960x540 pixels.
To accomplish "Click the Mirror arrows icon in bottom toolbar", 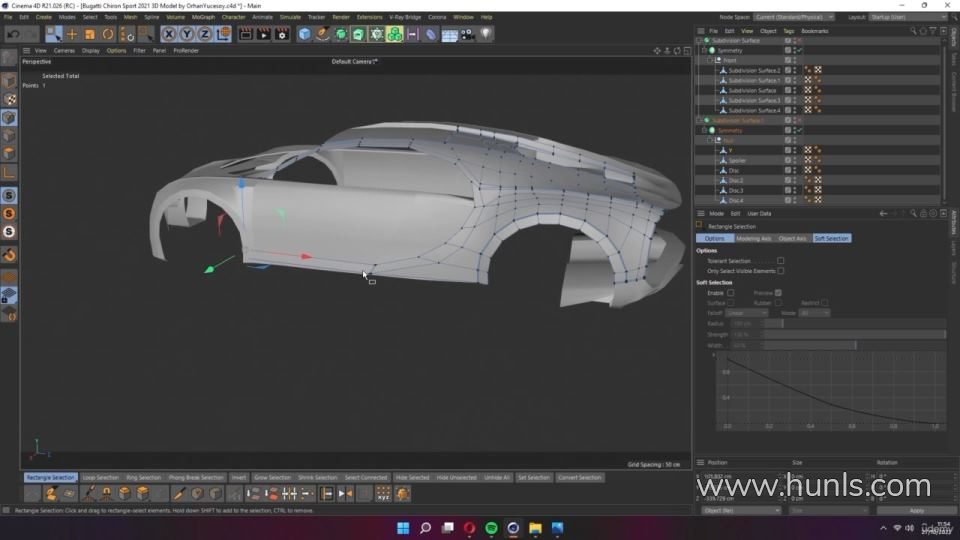I will tap(345, 493).
